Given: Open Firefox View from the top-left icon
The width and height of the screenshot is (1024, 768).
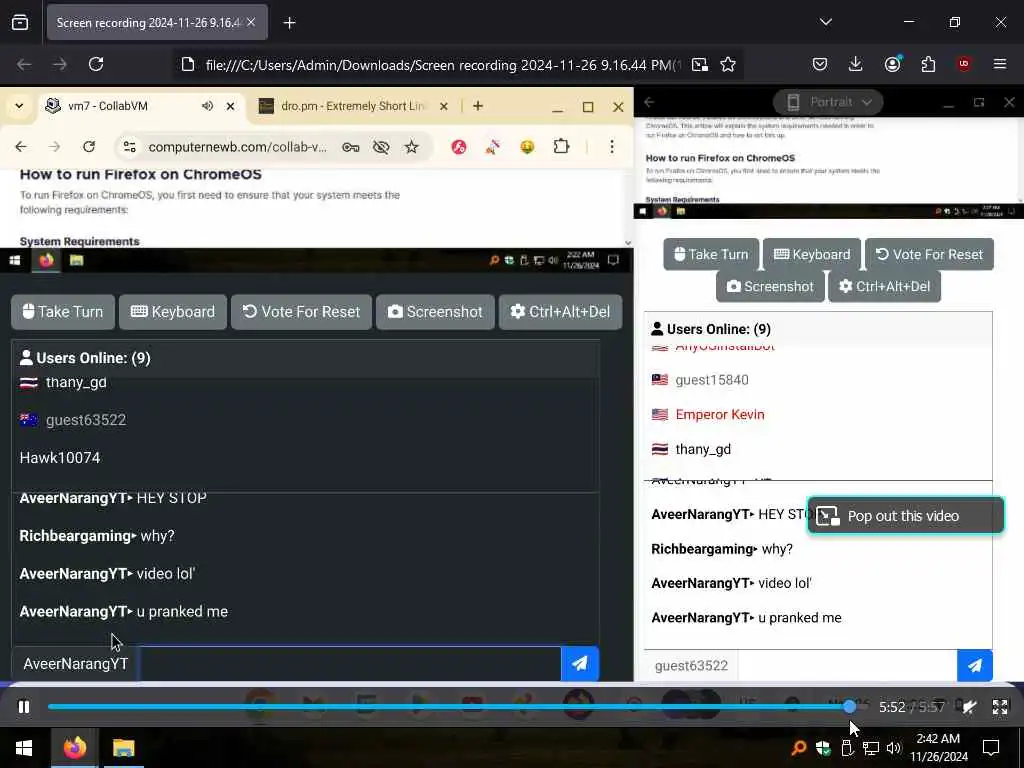Looking at the screenshot, I should [20, 23].
